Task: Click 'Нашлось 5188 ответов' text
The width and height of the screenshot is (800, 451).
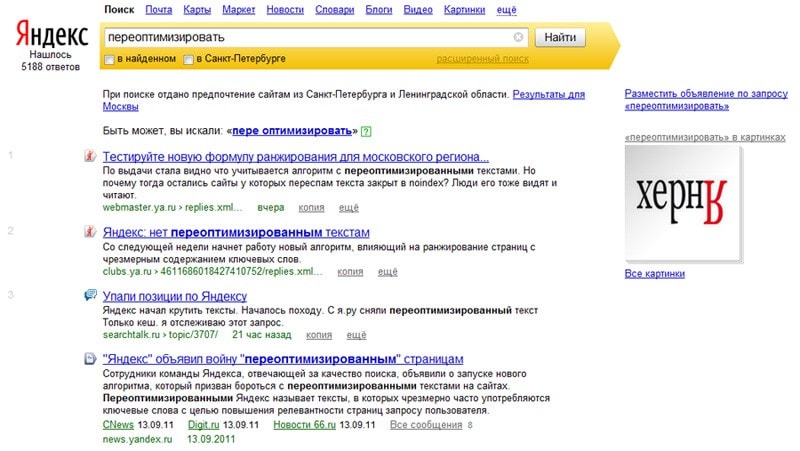Action: point(51,60)
